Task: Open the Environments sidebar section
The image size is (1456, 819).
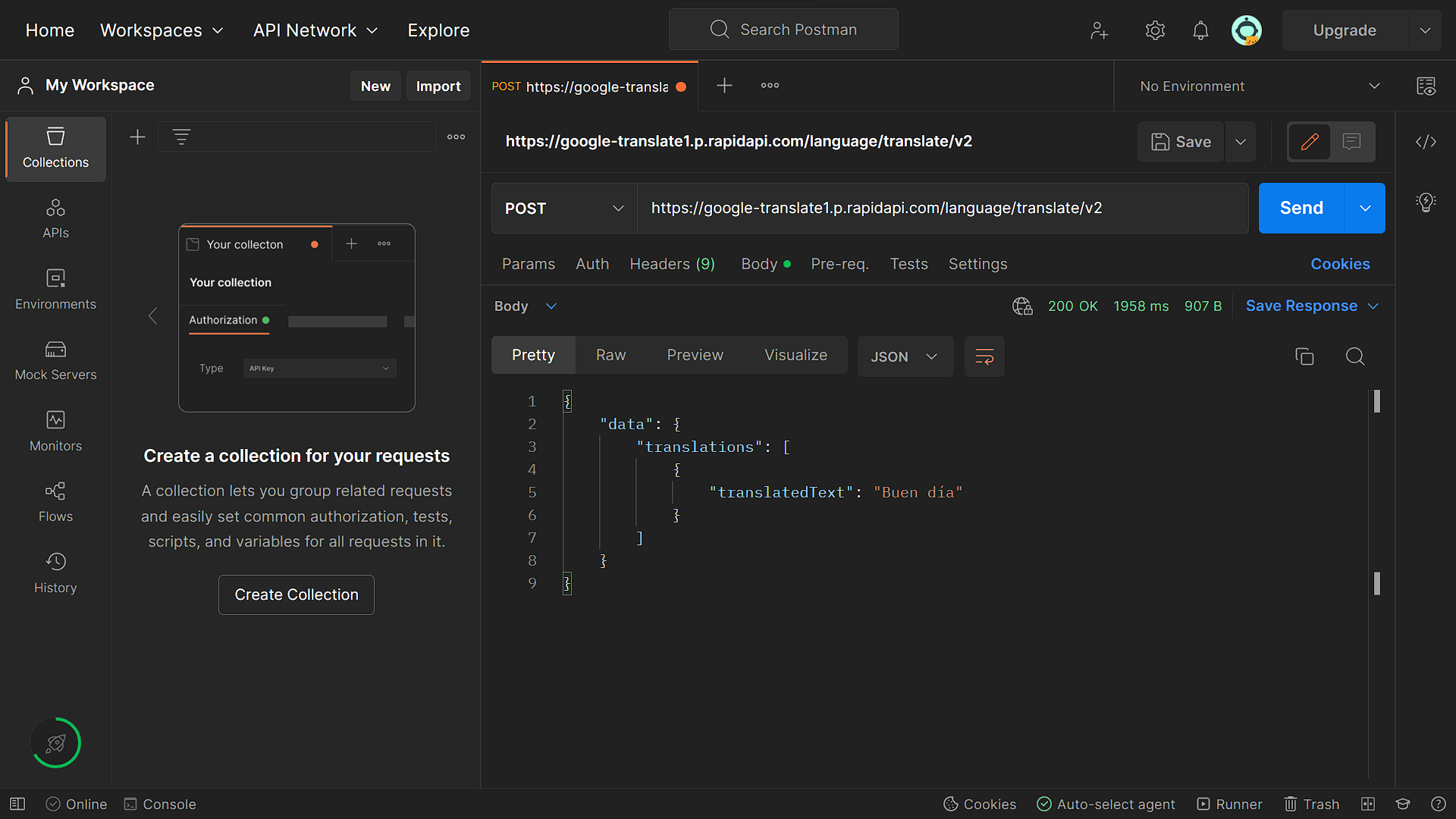Action: click(x=55, y=290)
